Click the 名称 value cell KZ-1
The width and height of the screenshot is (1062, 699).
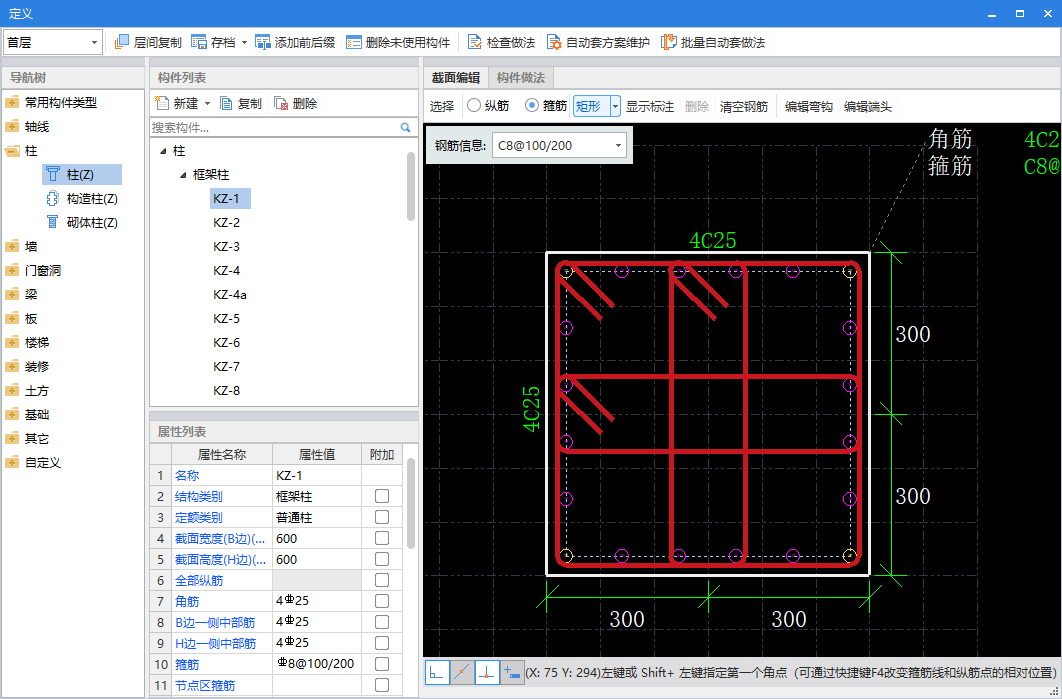pyautogui.click(x=316, y=475)
